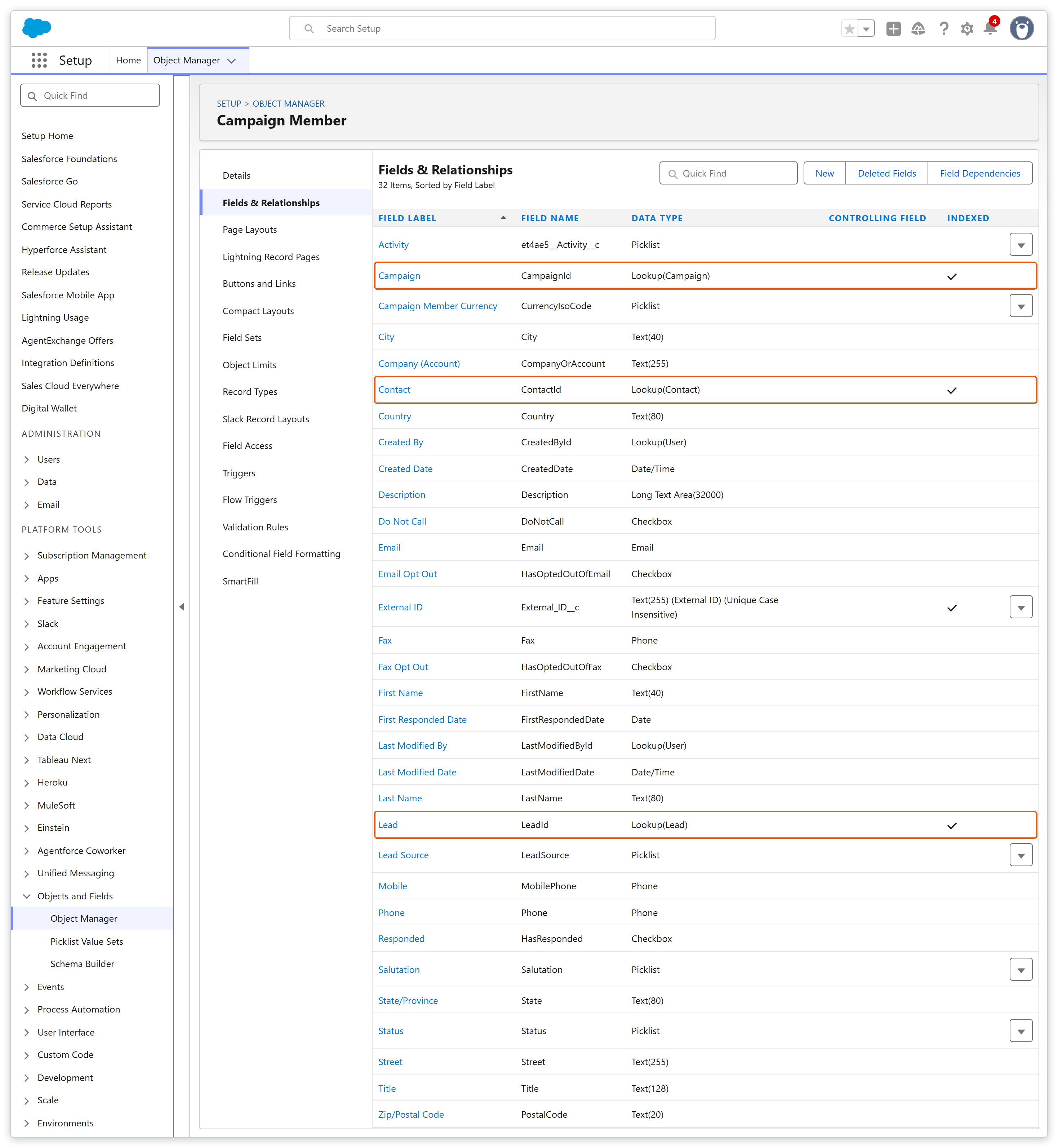Viewport: 1058px width, 1148px height.
Task: Collapse the Objects and Fields node
Action: [x=26, y=896]
